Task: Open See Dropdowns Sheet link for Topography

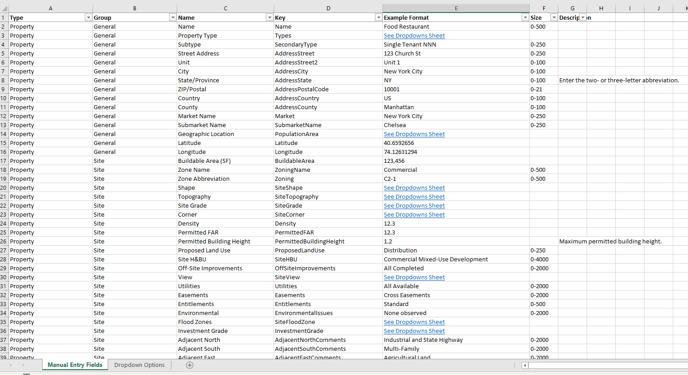Action: (x=414, y=196)
